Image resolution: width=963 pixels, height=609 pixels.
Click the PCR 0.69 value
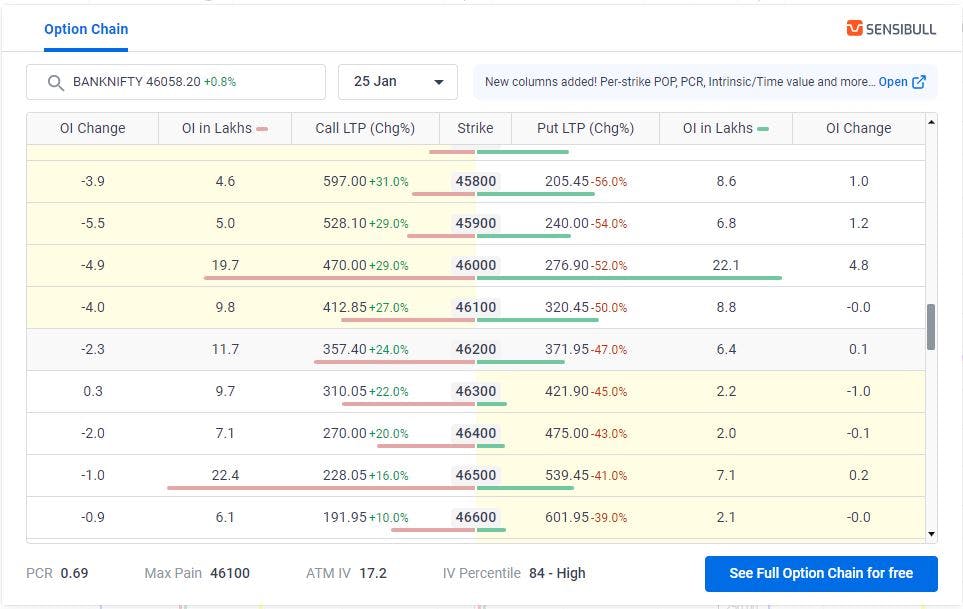tap(74, 573)
